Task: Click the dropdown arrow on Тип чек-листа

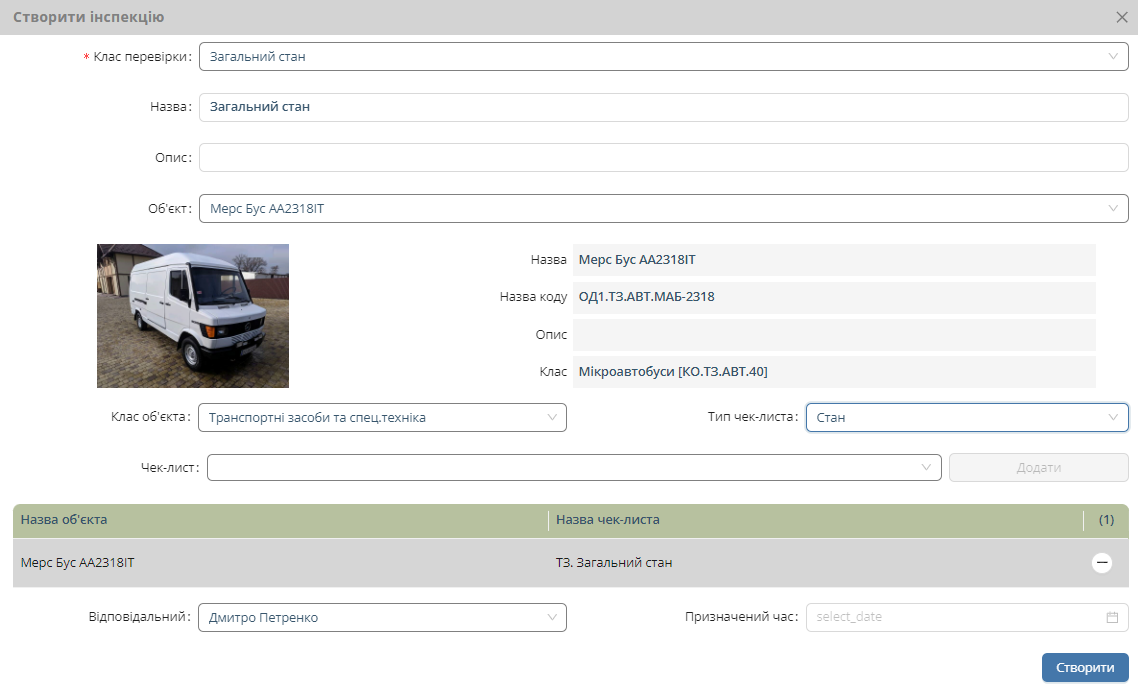Action: [x=1113, y=417]
